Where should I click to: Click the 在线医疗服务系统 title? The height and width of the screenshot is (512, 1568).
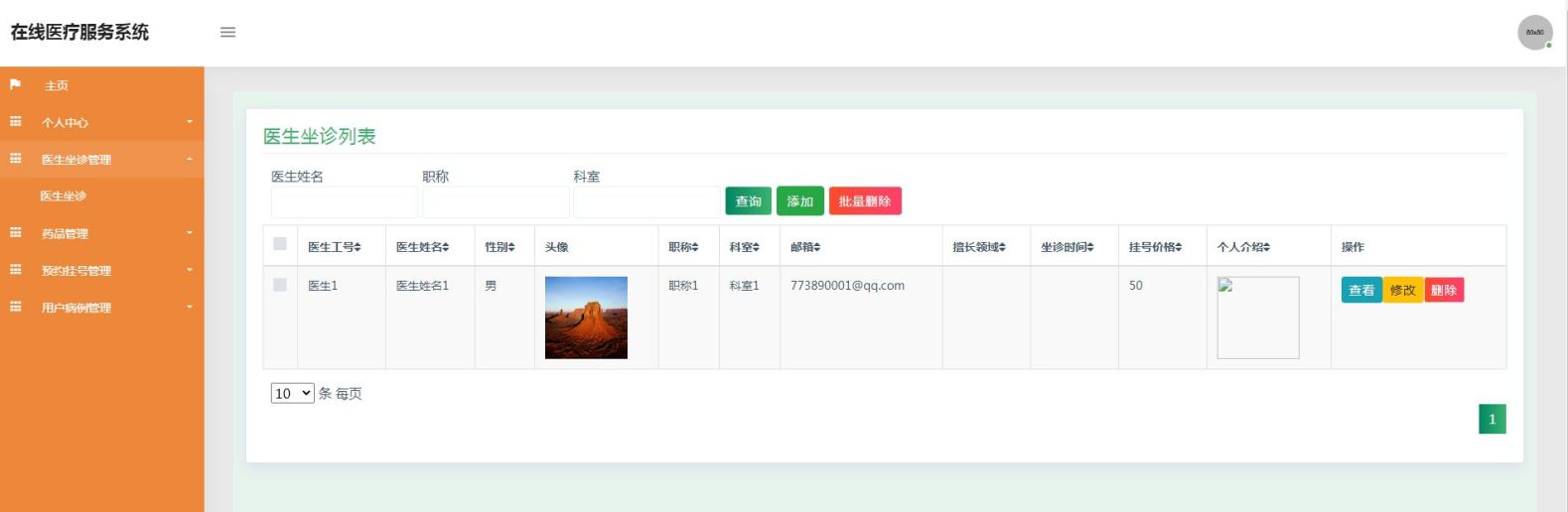tap(79, 32)
